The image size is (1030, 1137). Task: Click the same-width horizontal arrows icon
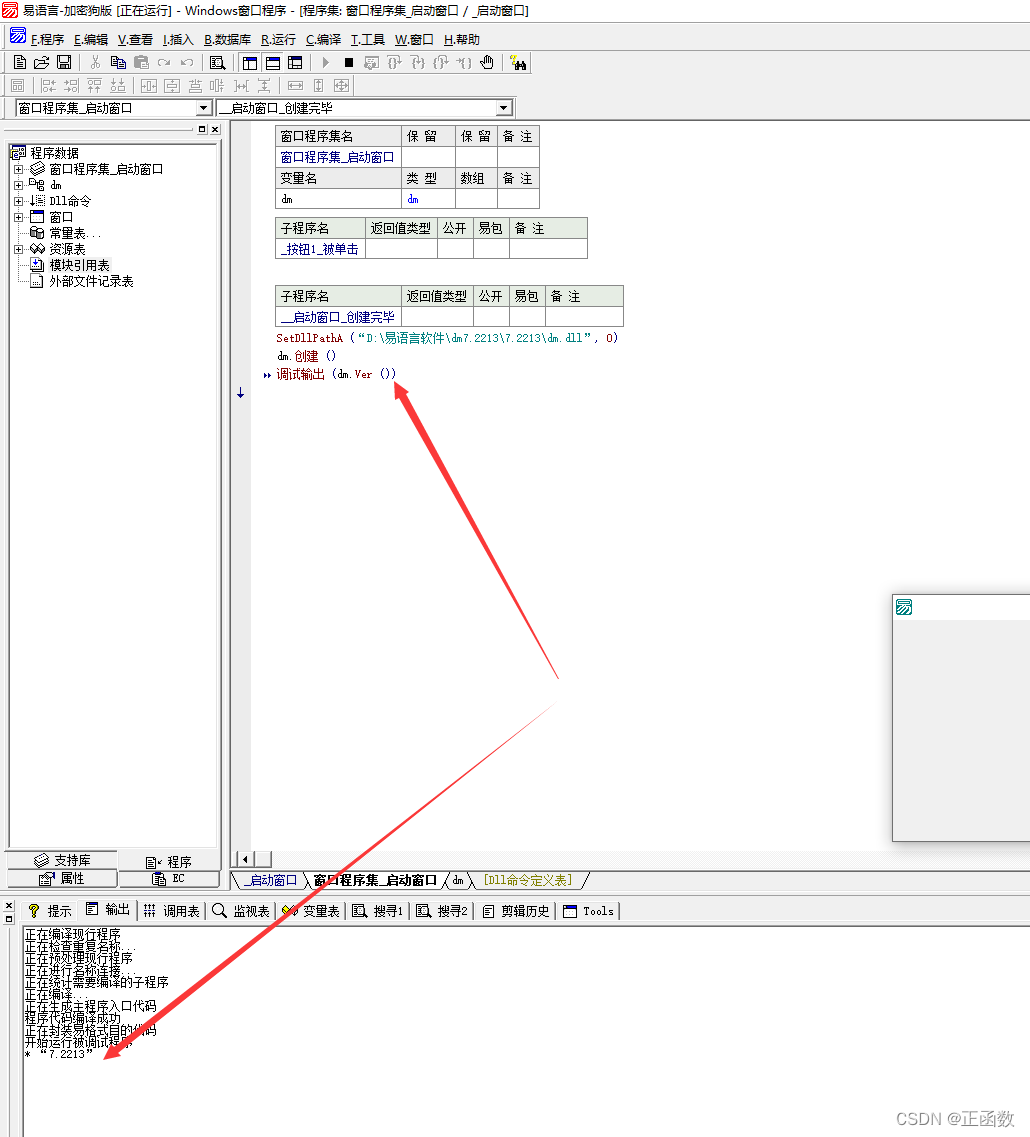click(x=295, y=86)
